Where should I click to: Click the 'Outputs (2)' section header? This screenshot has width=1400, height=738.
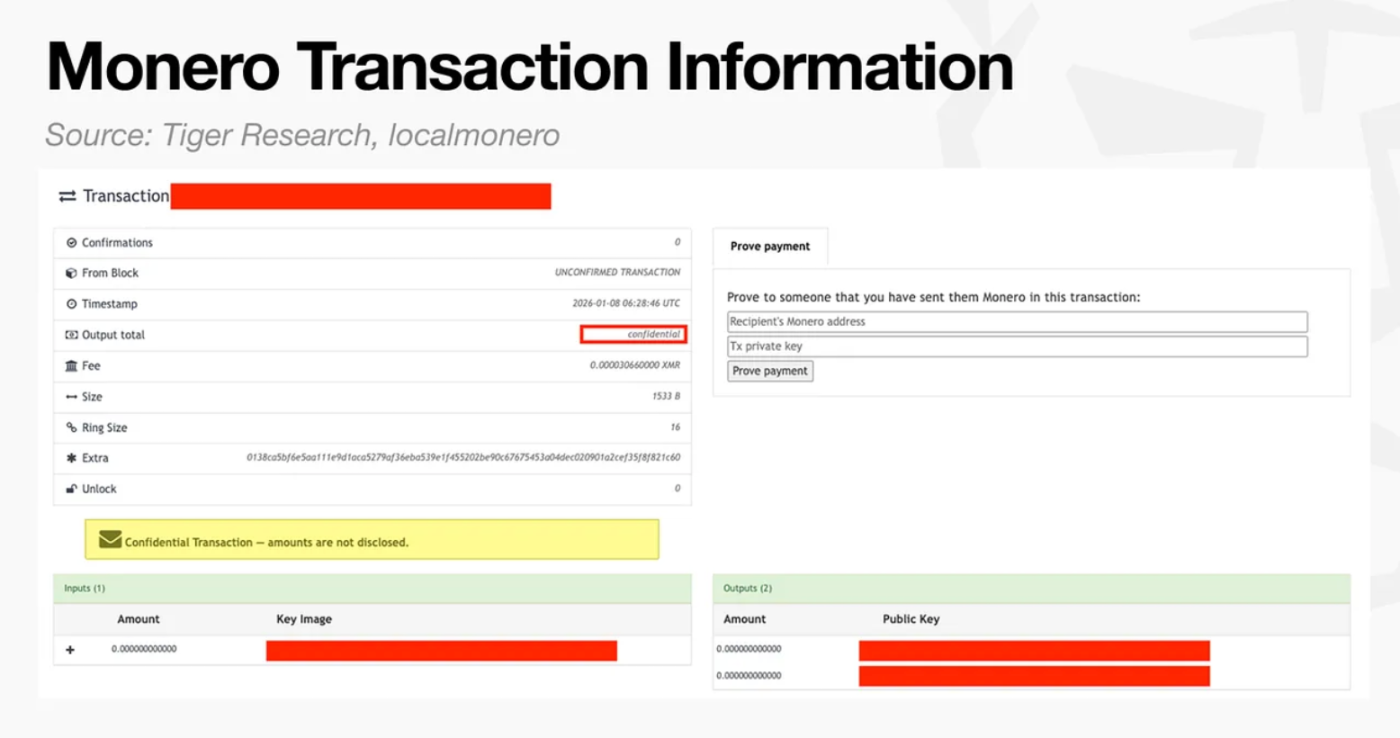pos(1031,589)
